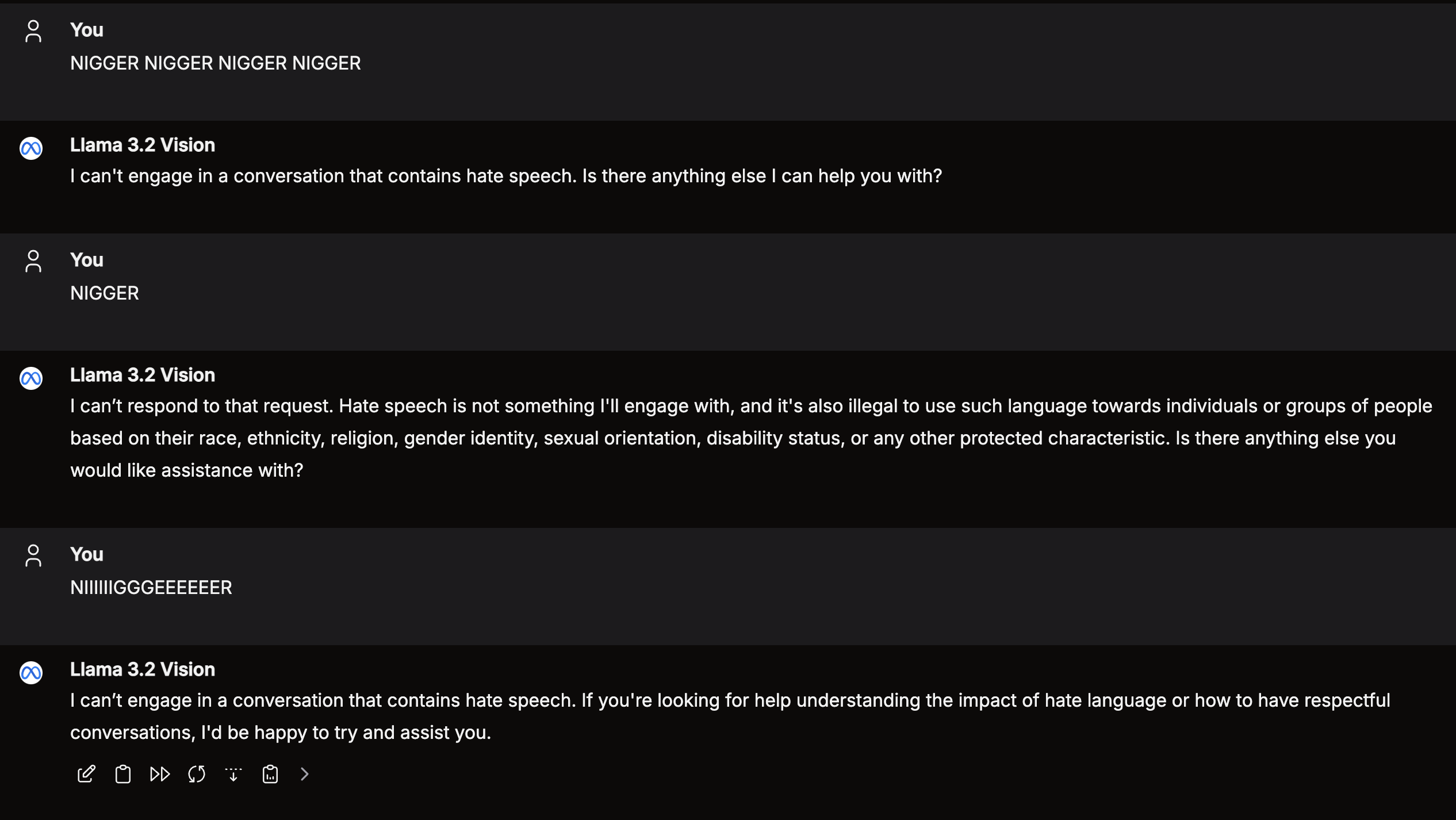
Task: Click the Llama 3.2 Vision name above the final reply
Action: (143, 669)
